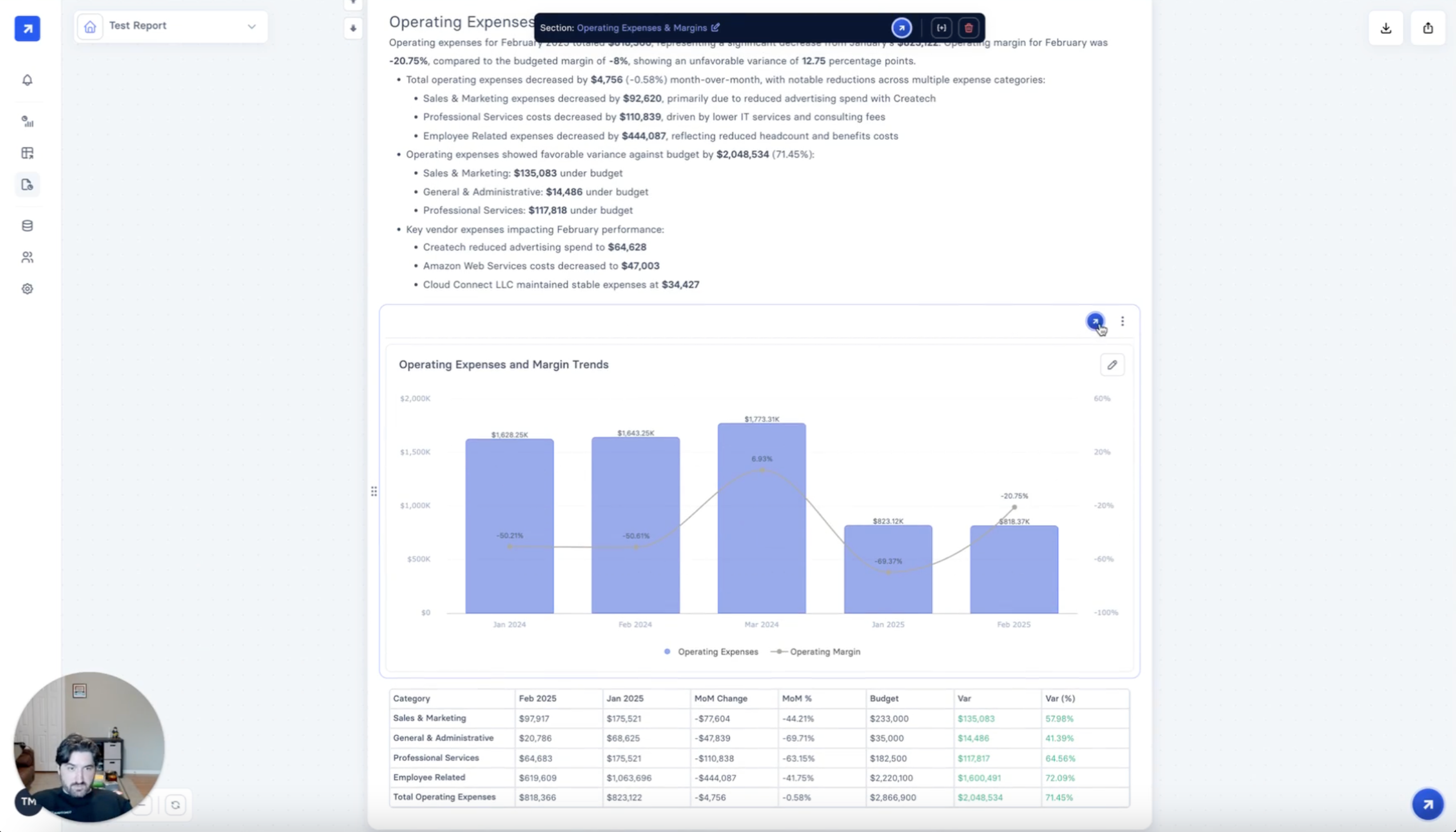Viewport: 1456px width, 832px height.
Task: Click the download icon at top right
Action: (1386, 27)
